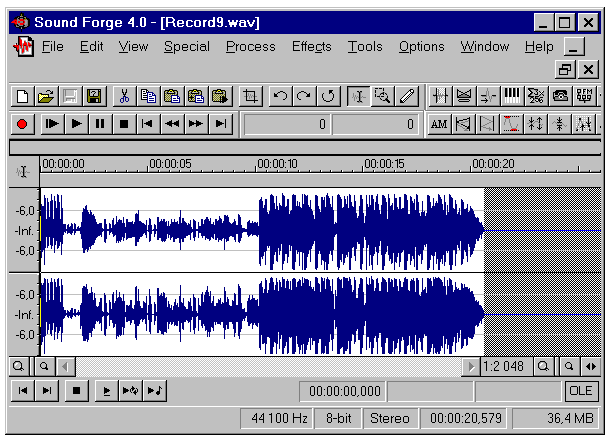Open a file with the folder icon
Screen dimensions: 609x438
tap(46, 96)
